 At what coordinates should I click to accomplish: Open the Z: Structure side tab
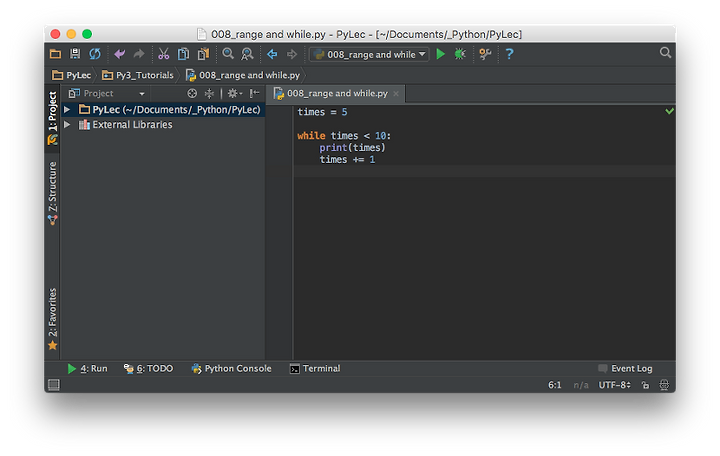click(x=53, y=193)
